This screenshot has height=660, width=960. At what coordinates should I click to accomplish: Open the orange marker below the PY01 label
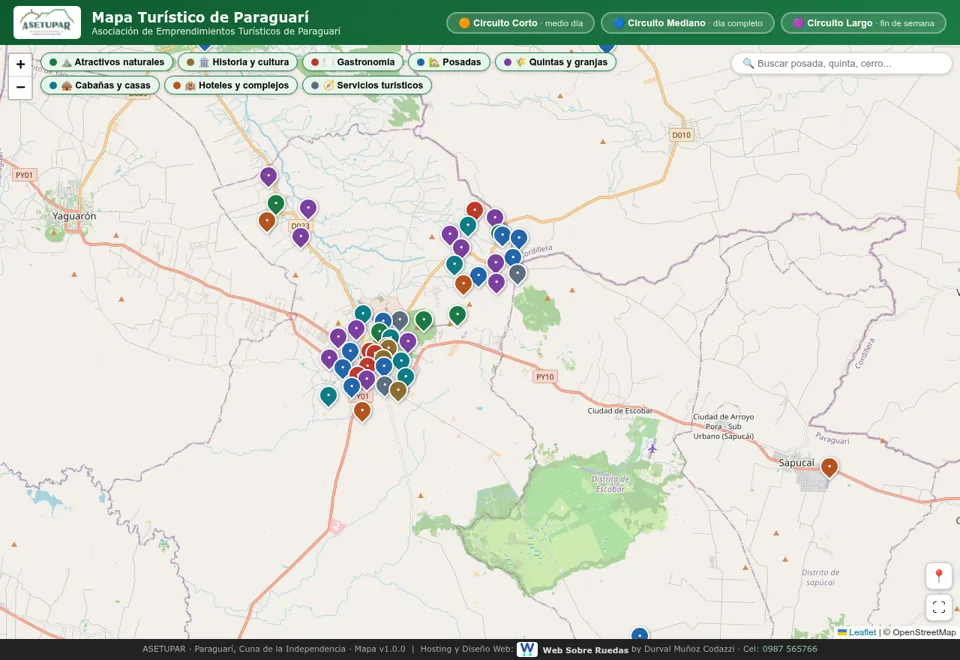[362, 411]
